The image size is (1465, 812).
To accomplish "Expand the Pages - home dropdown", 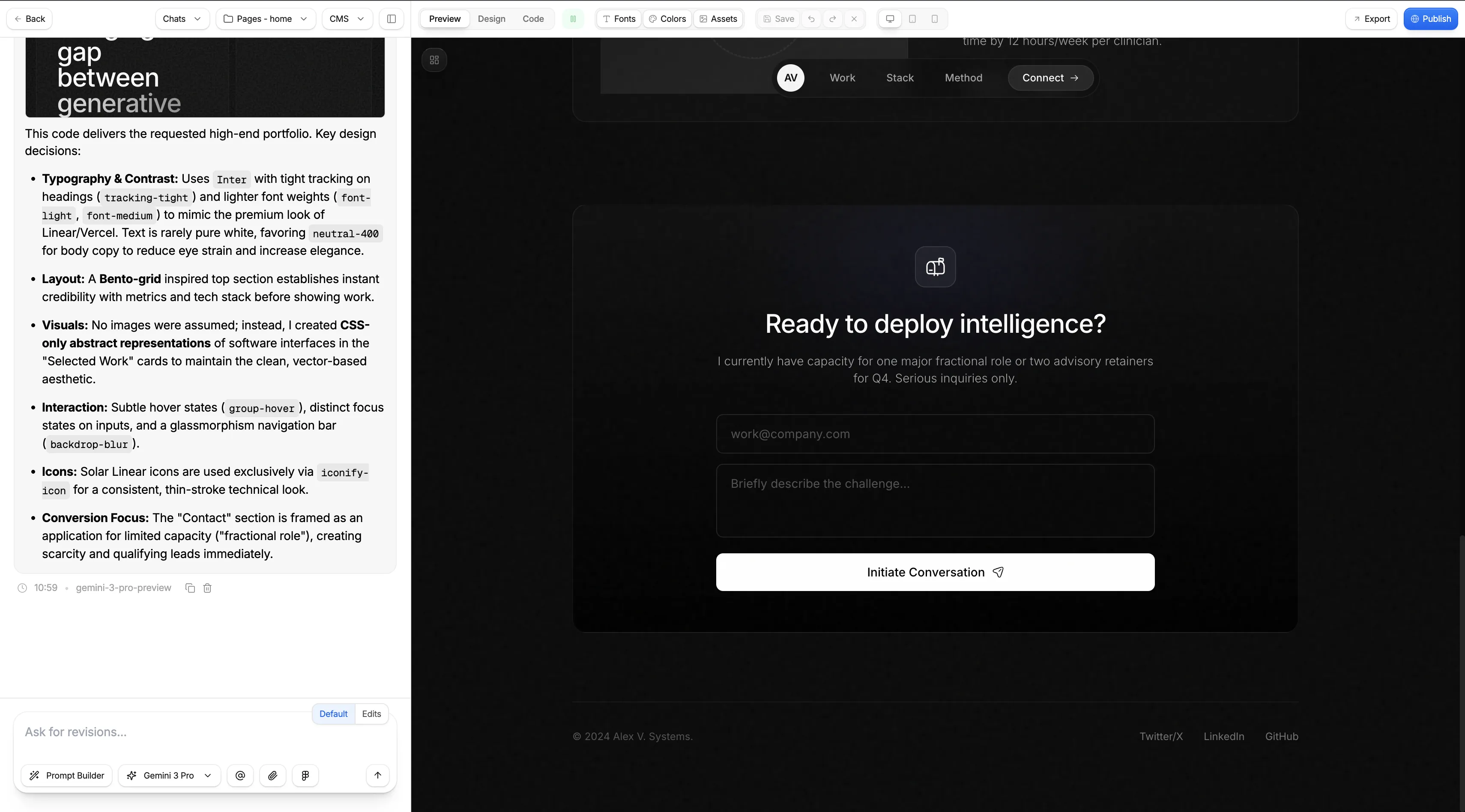I will click(266, 19).
